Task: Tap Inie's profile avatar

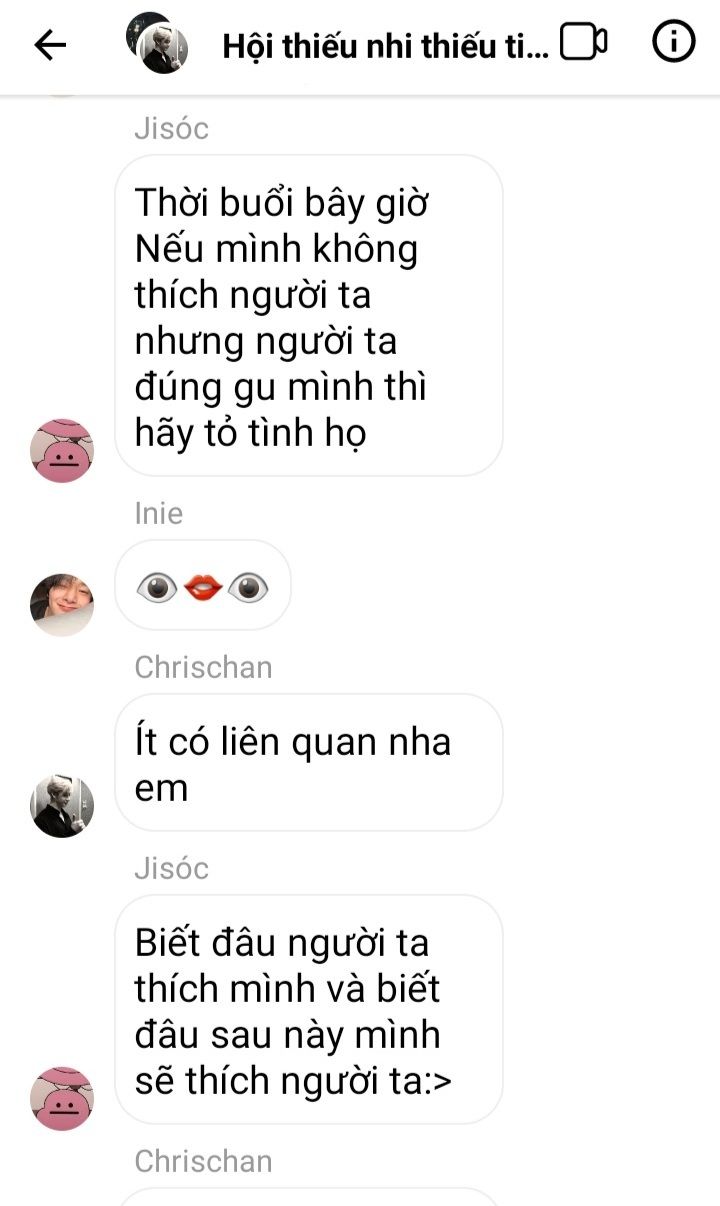Action: pyautogui.click(x=62, y=605)
